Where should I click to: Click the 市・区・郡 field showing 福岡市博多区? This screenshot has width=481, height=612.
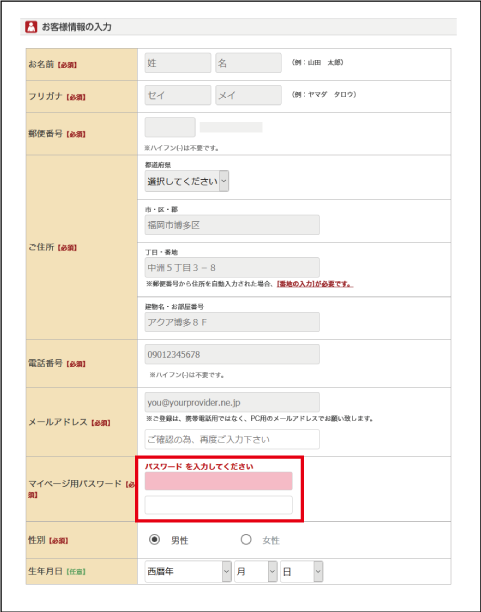tap(232, 225)
